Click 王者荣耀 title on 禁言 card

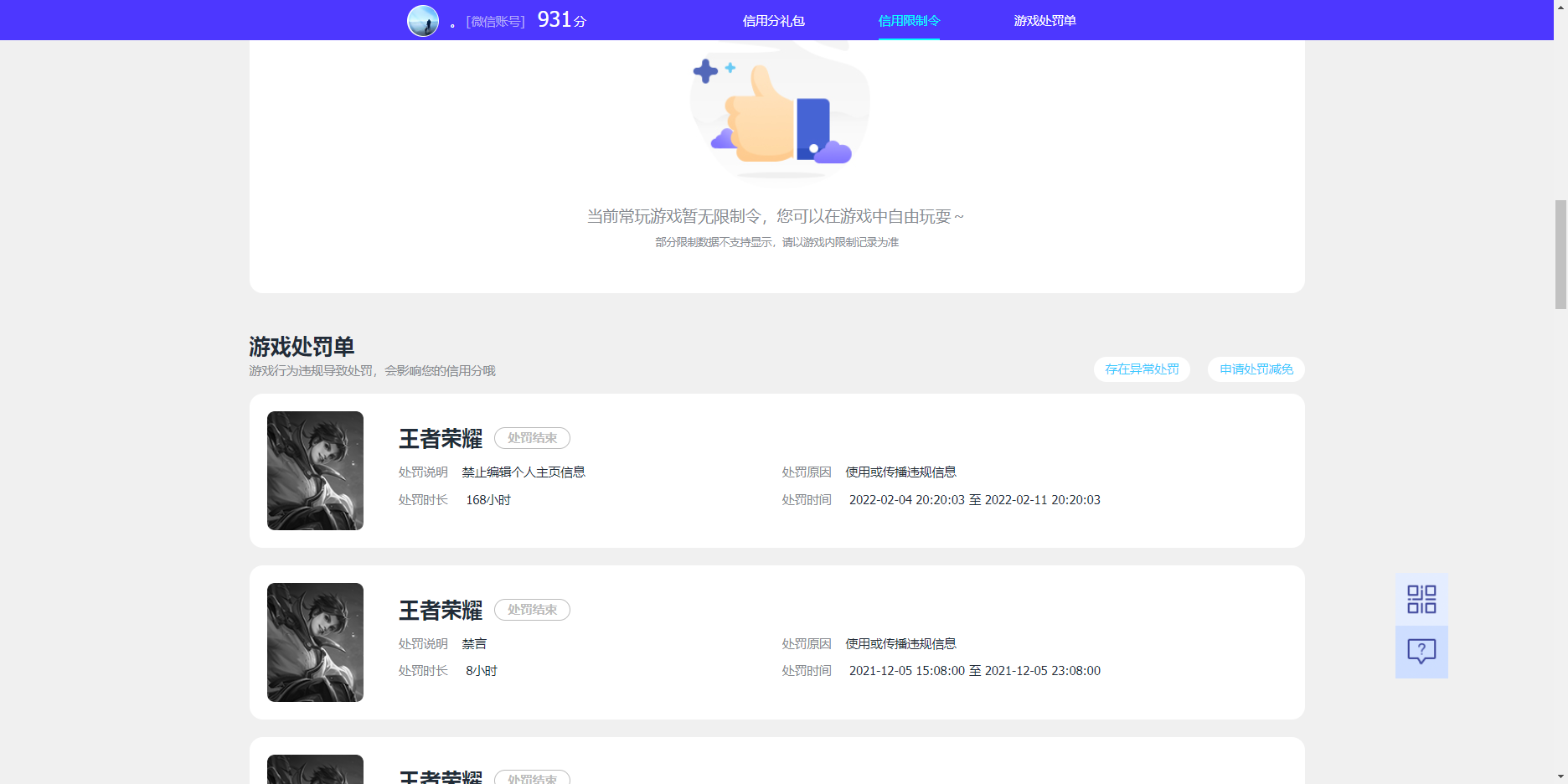pos(441,611)
